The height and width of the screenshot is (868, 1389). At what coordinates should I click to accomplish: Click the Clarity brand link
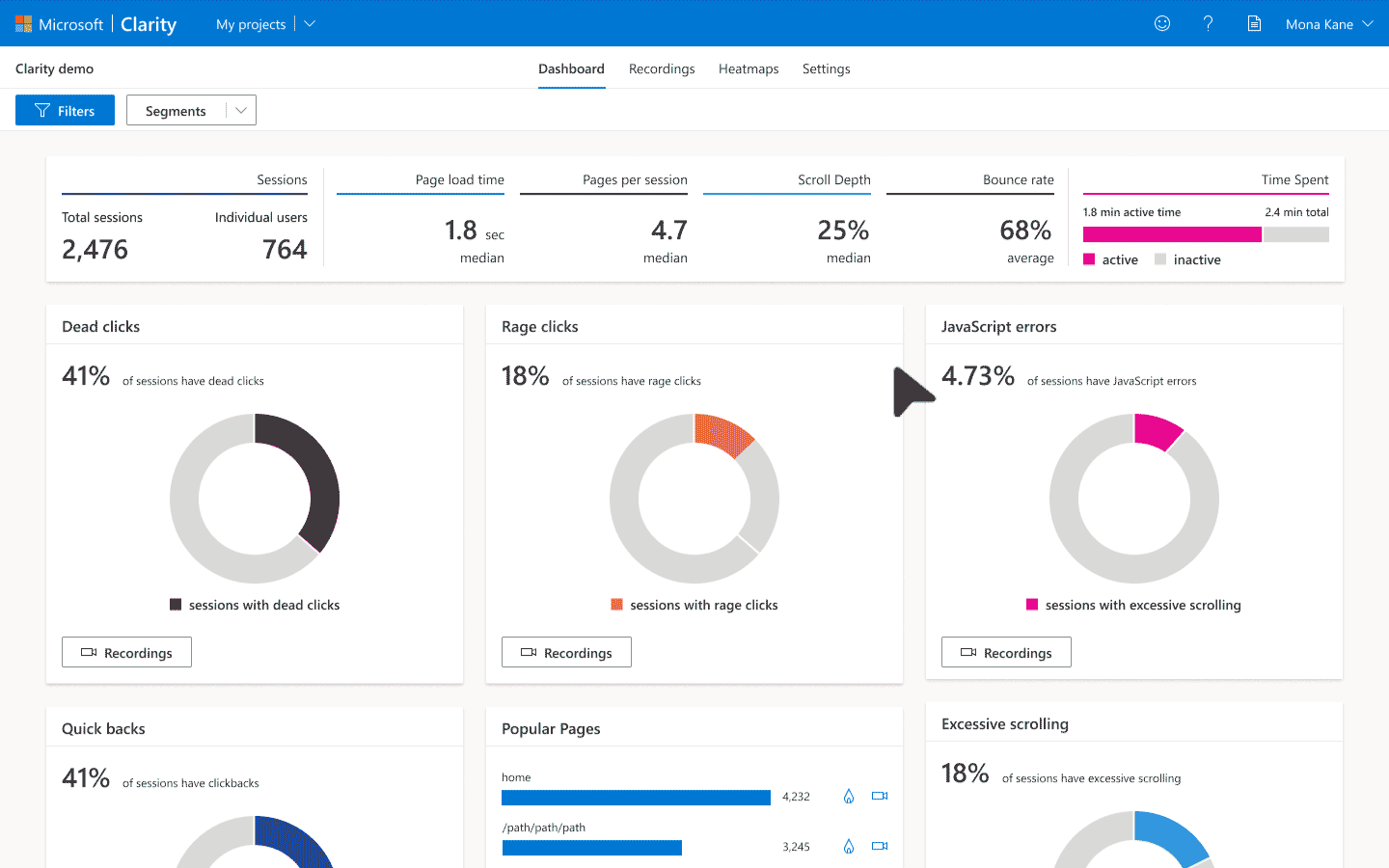point(149,24)
